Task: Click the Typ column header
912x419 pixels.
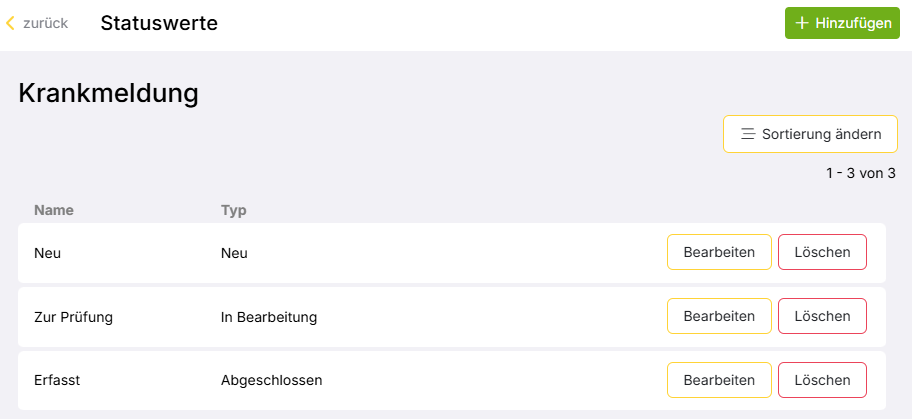Action: (x=234, y=210)
